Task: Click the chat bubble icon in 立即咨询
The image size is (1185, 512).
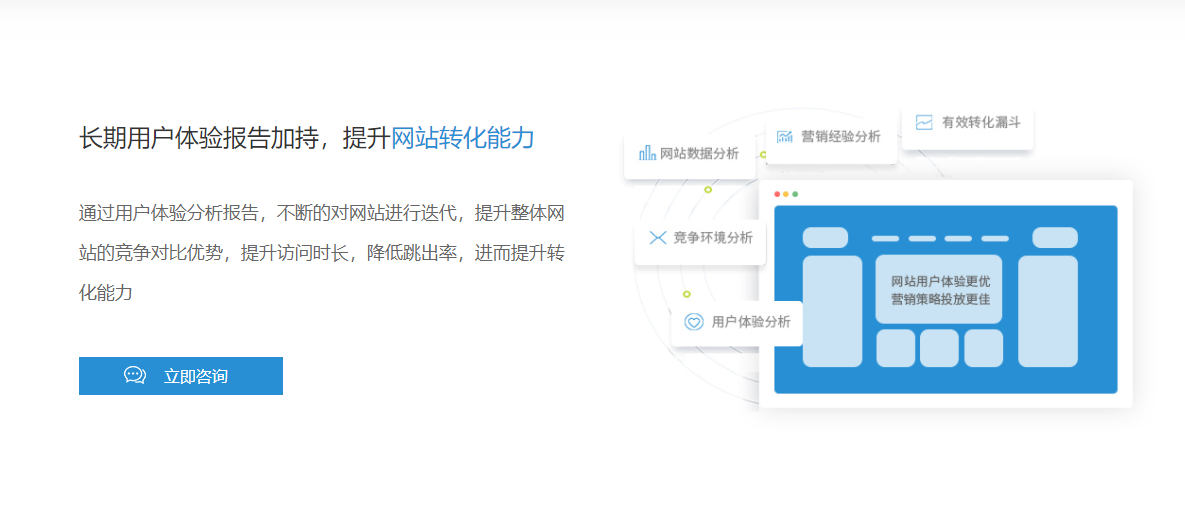Action: click(135, 375)
